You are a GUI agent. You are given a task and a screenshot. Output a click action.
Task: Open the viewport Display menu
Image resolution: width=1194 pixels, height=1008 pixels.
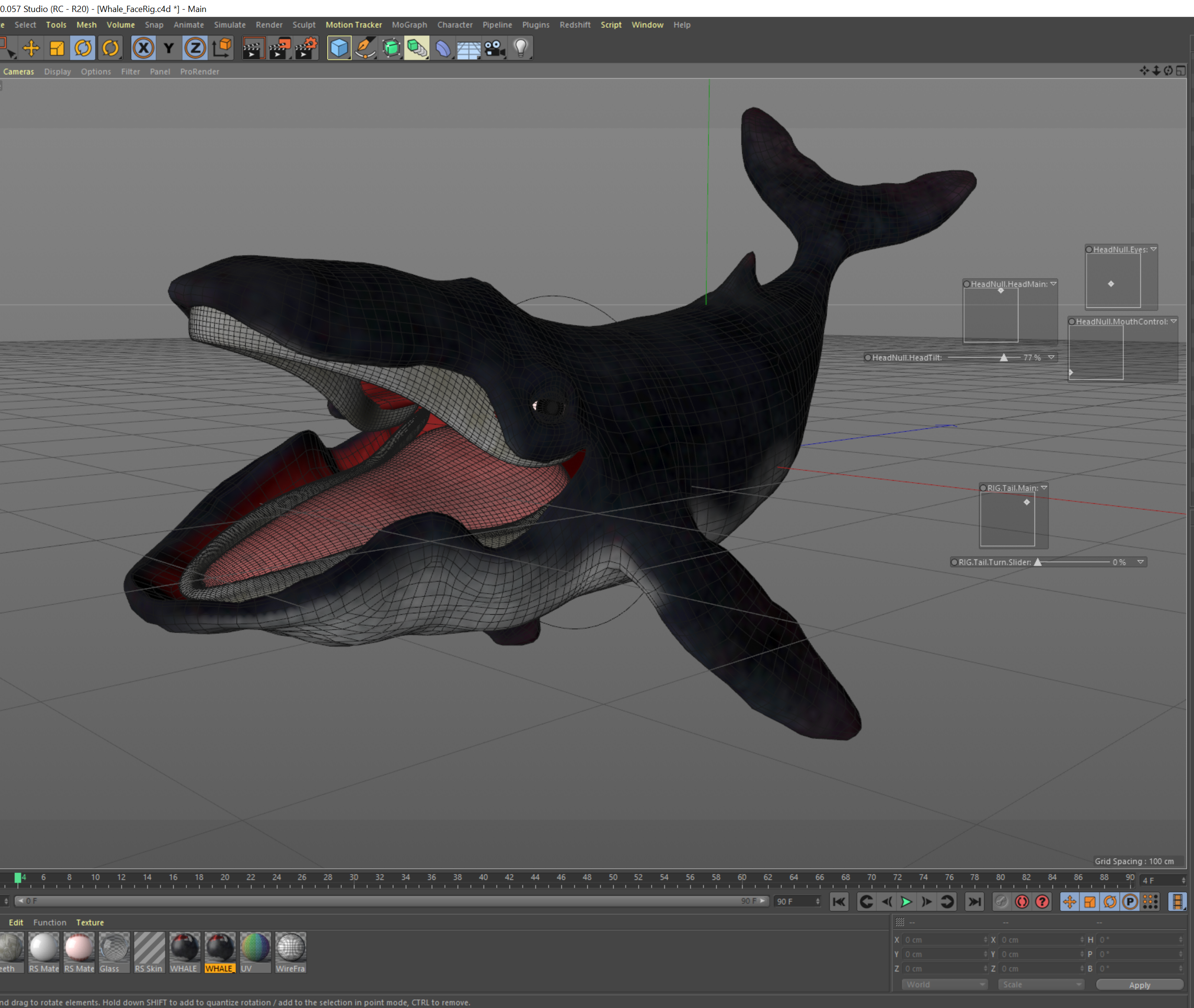point(57,72)
